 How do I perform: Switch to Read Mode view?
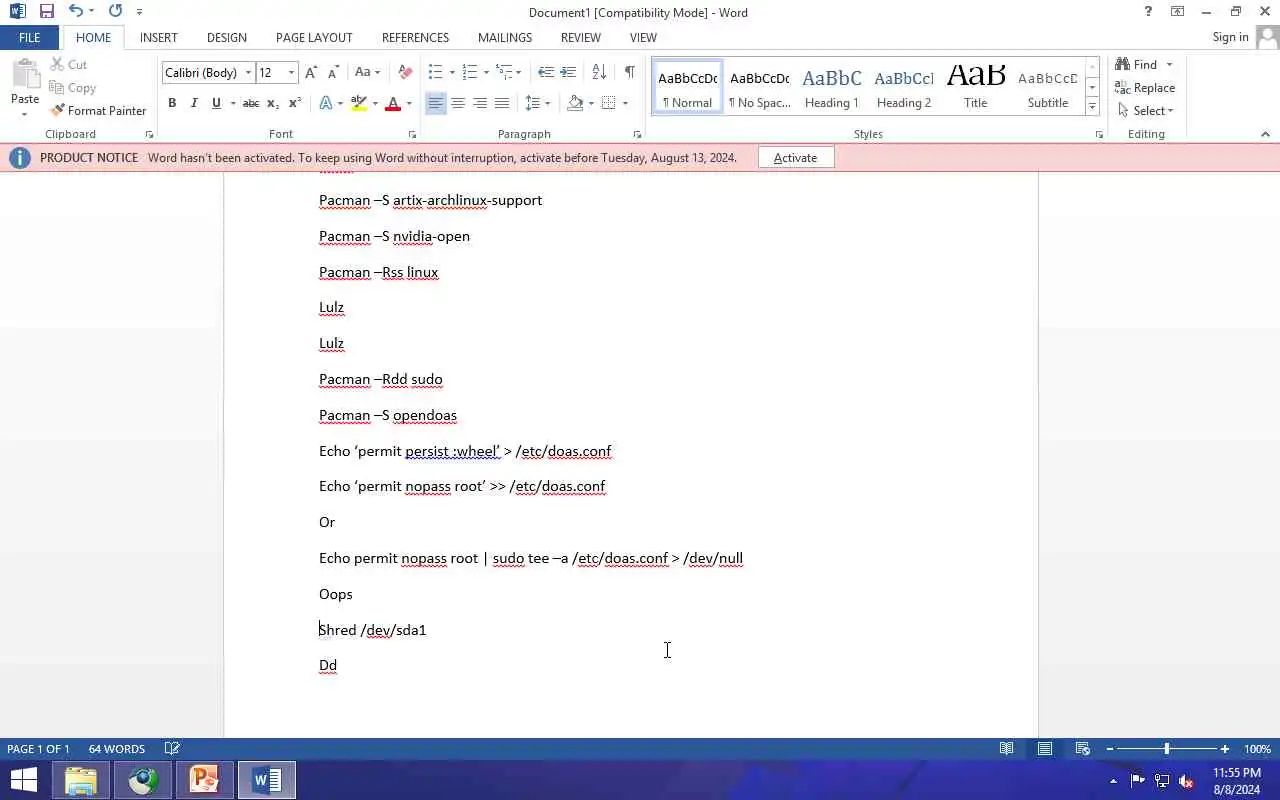coord(1007,748)
